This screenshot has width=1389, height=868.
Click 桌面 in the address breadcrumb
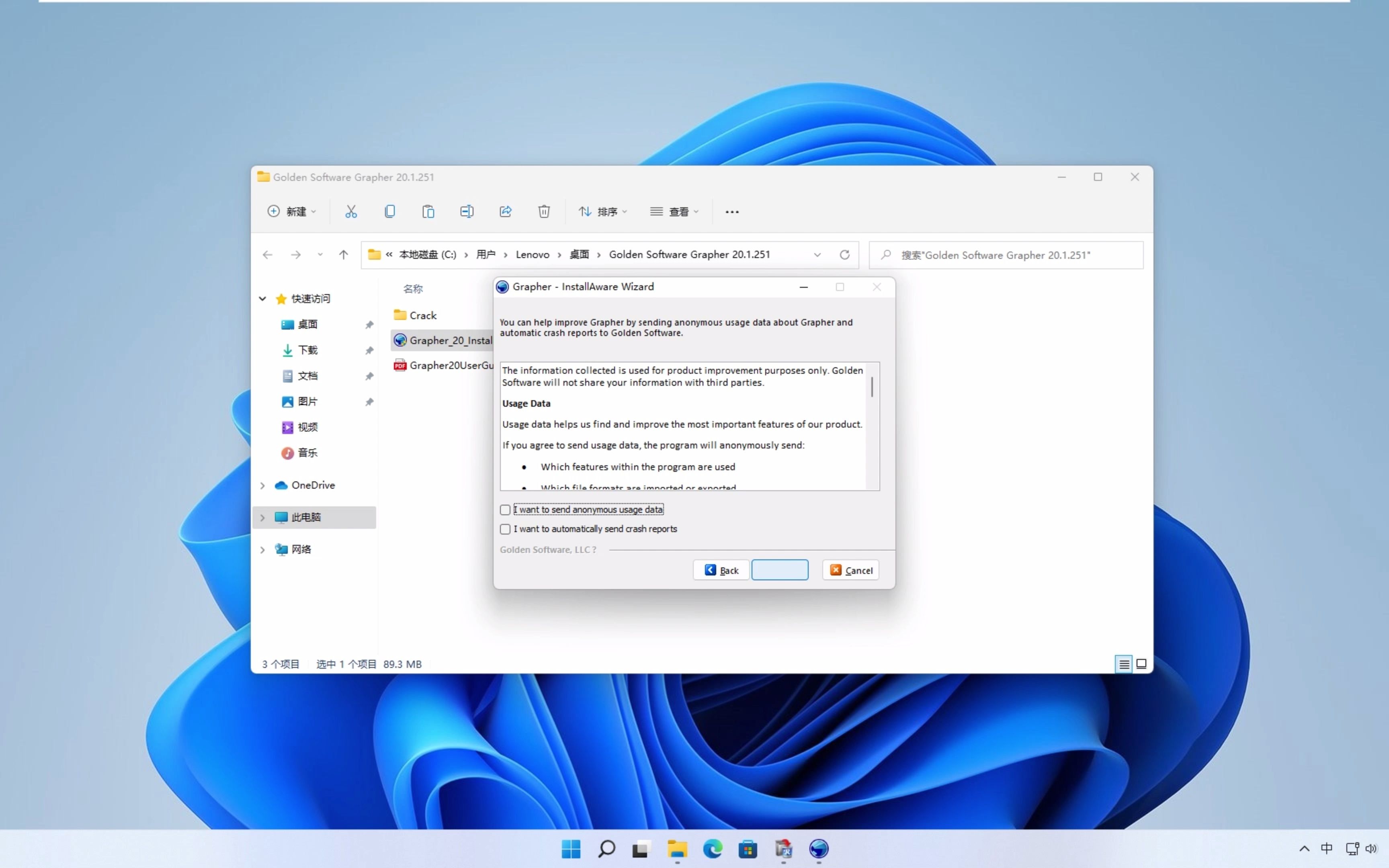[x=579, y=254]
